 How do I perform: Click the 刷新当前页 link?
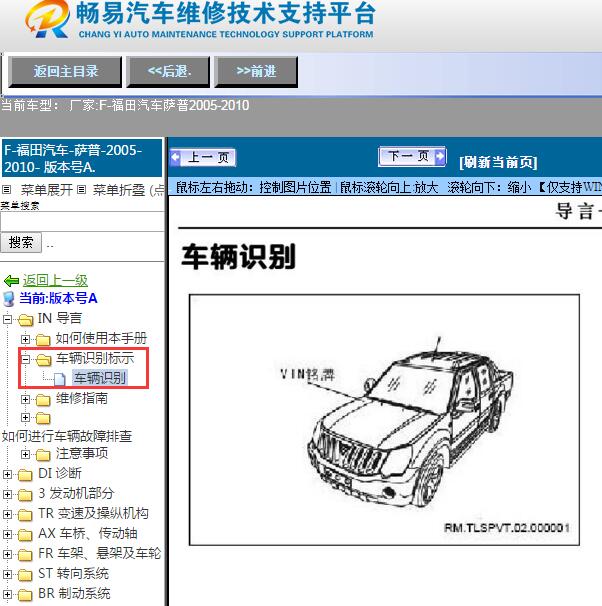click(498, 162)
